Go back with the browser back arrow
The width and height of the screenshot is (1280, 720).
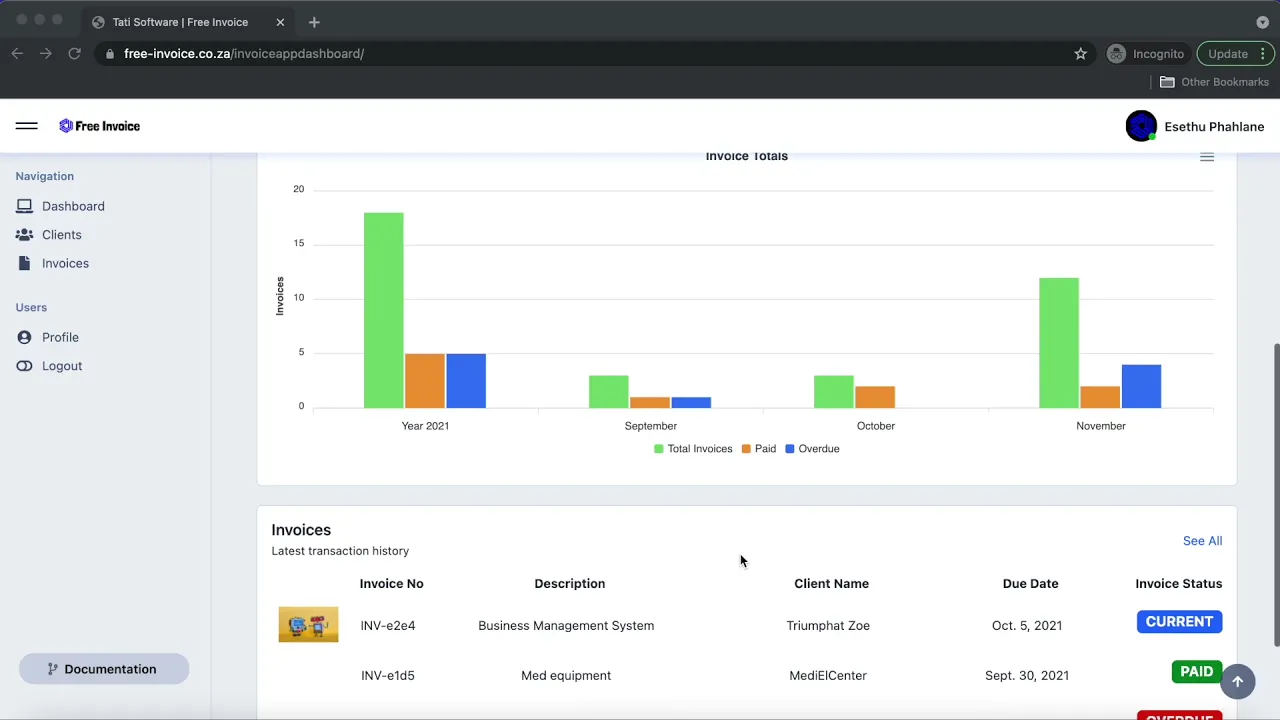point(17,54)
